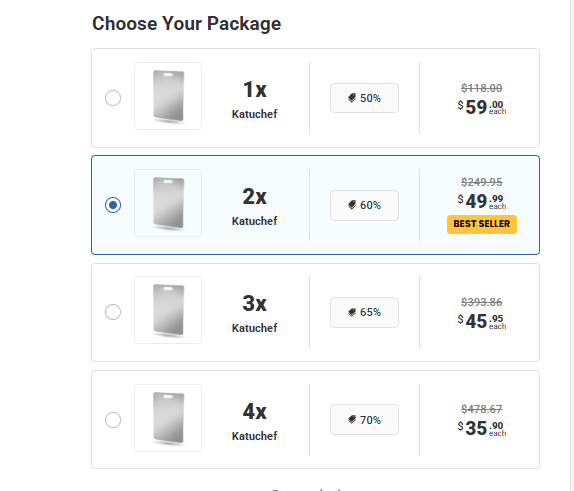Viewport: 574px width, 491px height.
Task: Click the tag icon beside 70% discount
Action: 352,420
